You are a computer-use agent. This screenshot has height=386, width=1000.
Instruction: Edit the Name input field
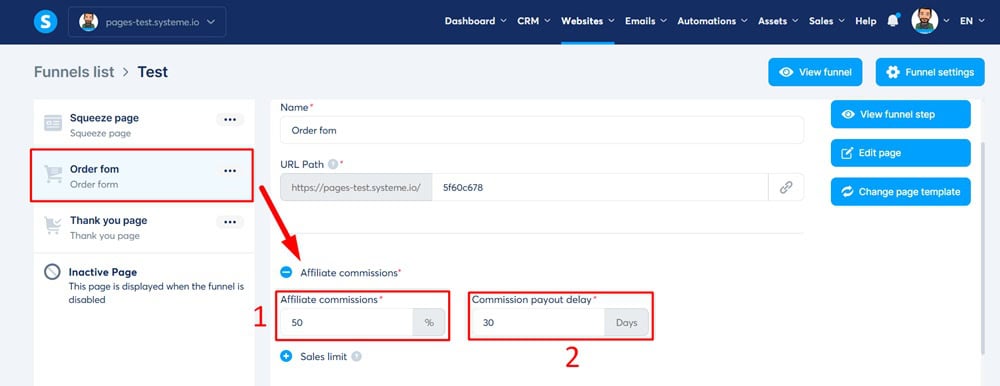(542, 130)
